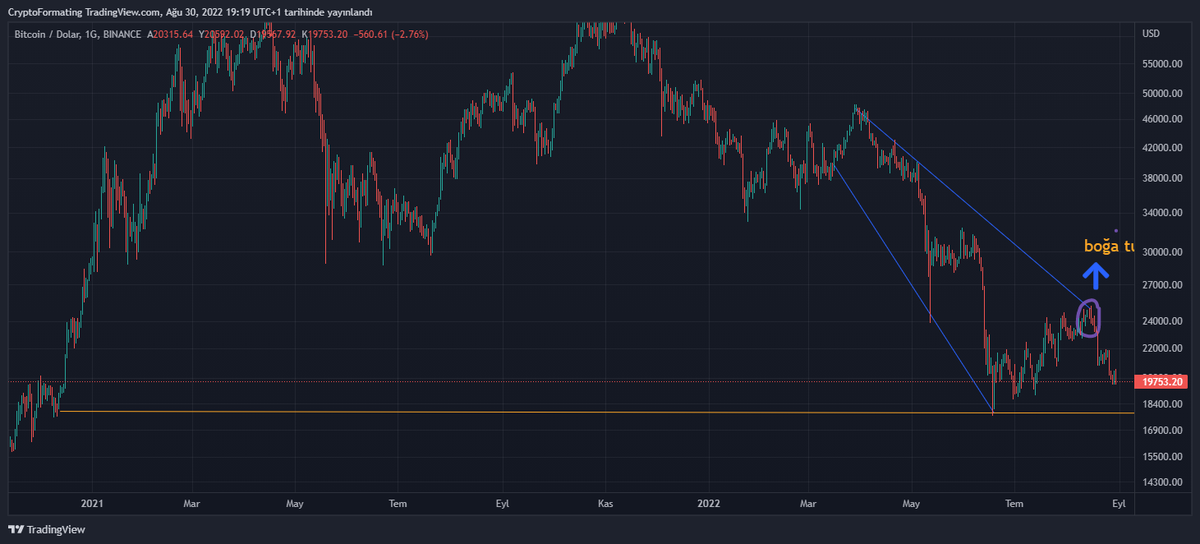Viewport: 1200px width, 544px height.
Task: Click the 15500.00 price axis label
Action: (x=1162, y=457)
